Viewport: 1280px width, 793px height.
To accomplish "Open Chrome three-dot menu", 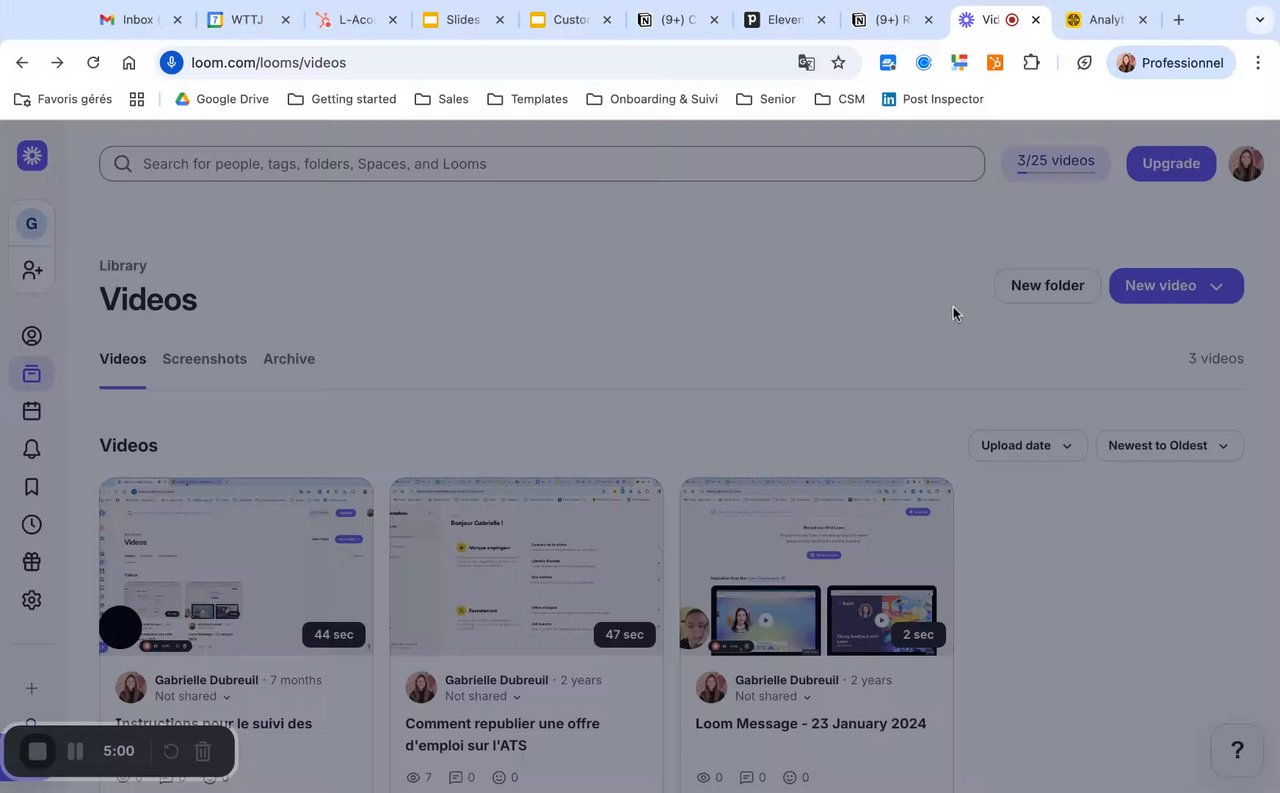I will (1258, 63).
